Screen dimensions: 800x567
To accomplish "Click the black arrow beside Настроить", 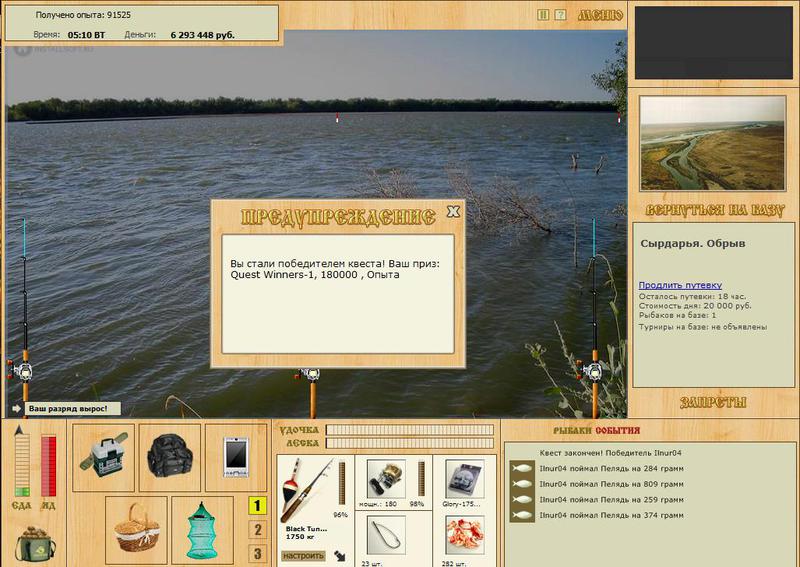I will (x=339, y=556).
